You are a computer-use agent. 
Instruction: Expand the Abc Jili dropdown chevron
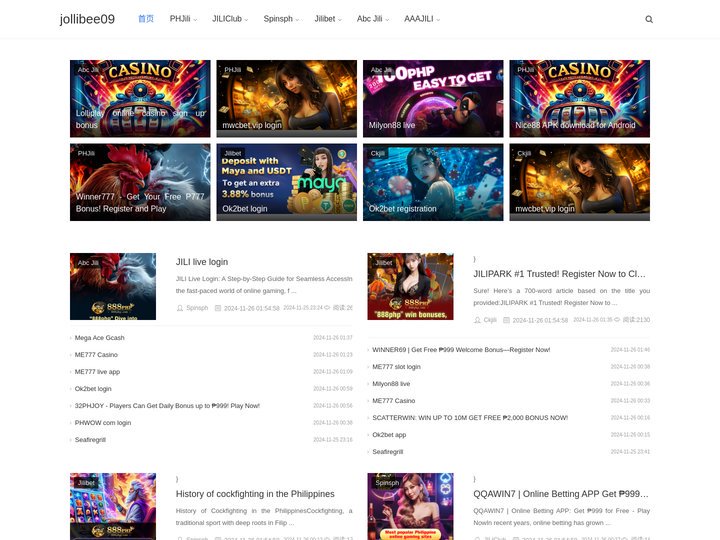coord(387,20)
